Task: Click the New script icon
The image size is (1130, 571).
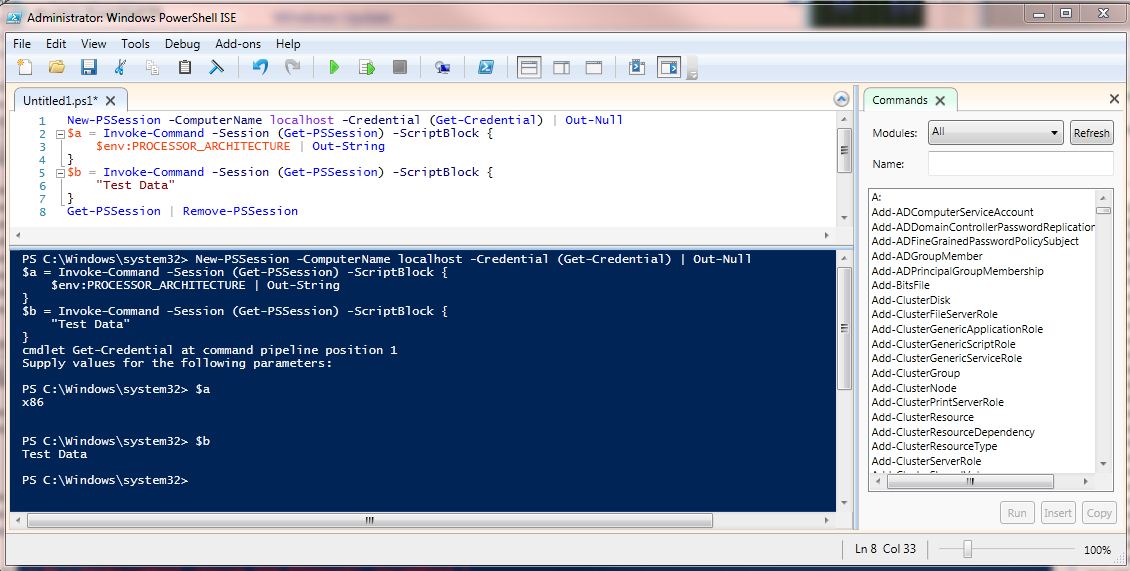Action: pos(25,67)
